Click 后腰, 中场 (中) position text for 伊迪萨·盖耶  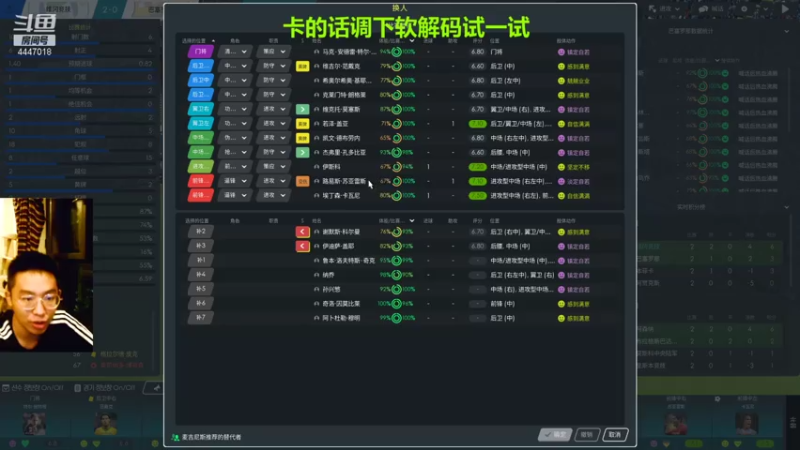[510, 246]
